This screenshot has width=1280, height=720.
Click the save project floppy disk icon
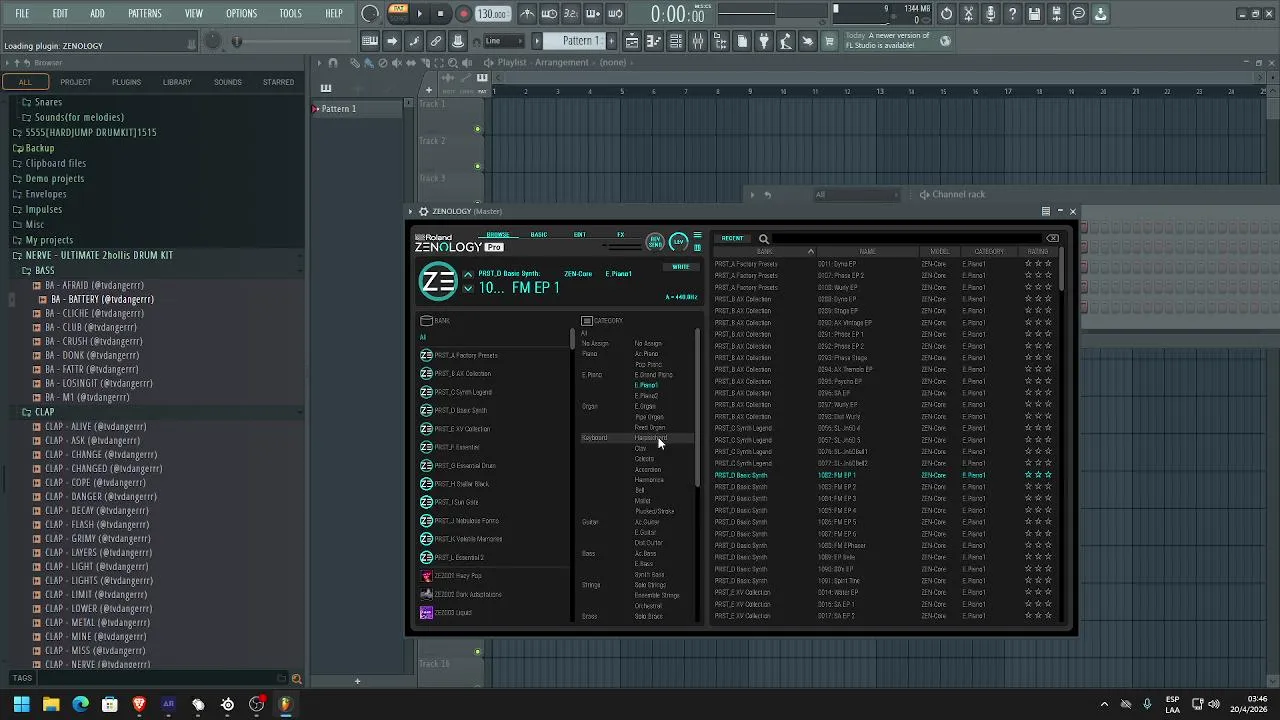pos(1034,14)
